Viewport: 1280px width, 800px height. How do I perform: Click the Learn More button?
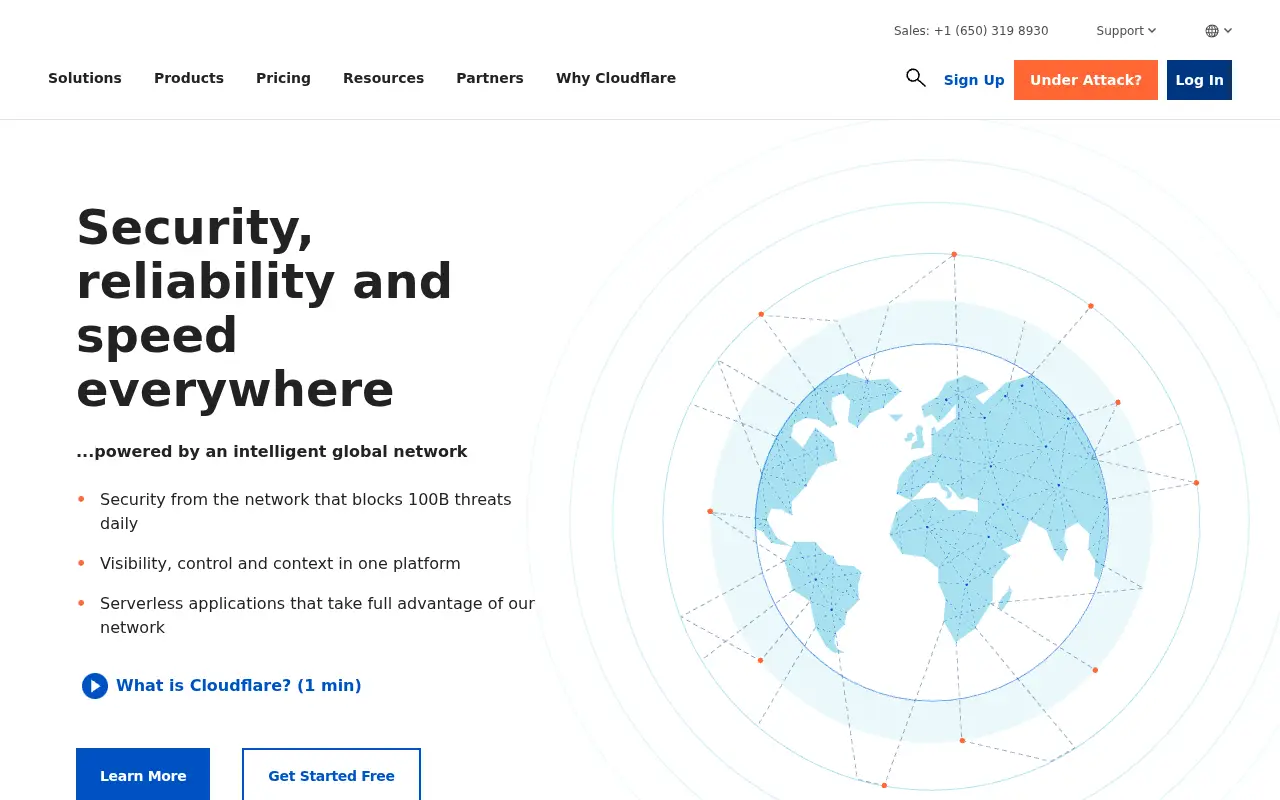click(x=143, y=775)
